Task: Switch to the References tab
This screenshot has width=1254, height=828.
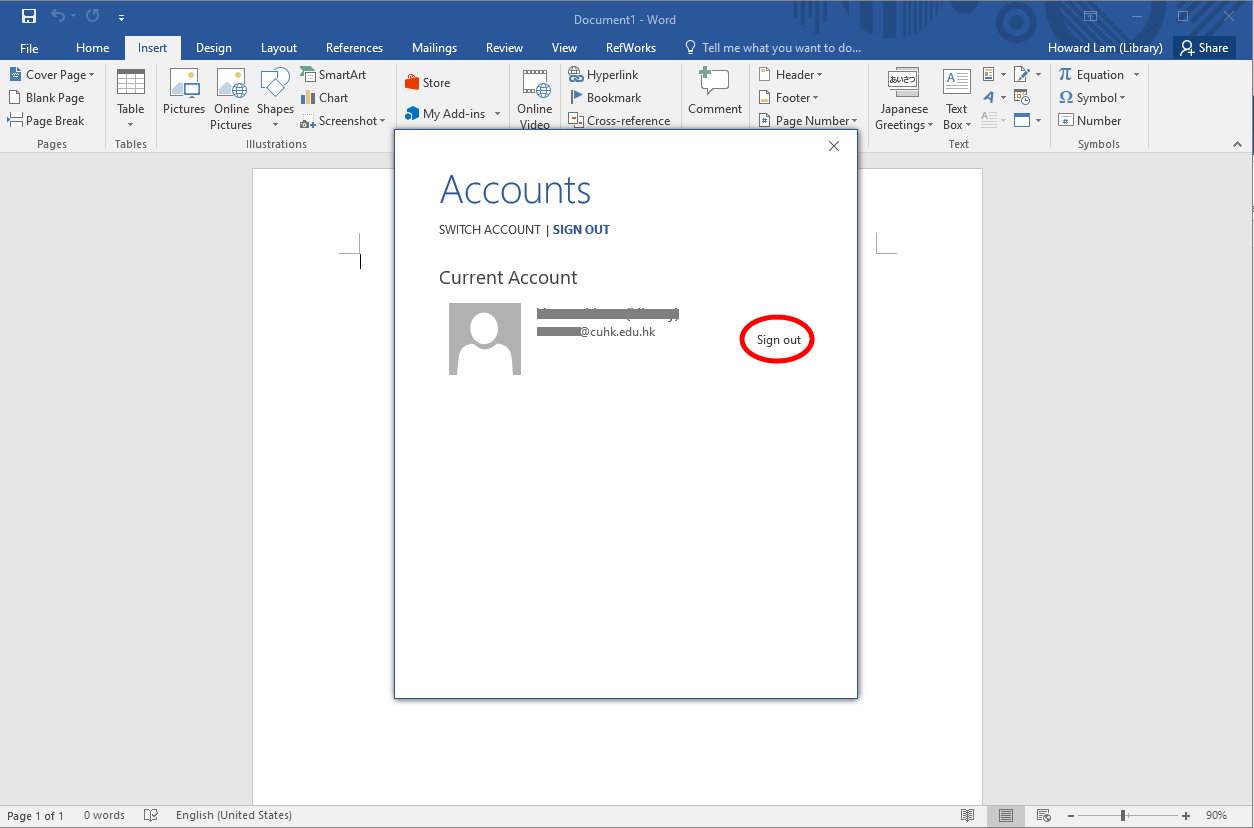Action: [x=355, y=48]
